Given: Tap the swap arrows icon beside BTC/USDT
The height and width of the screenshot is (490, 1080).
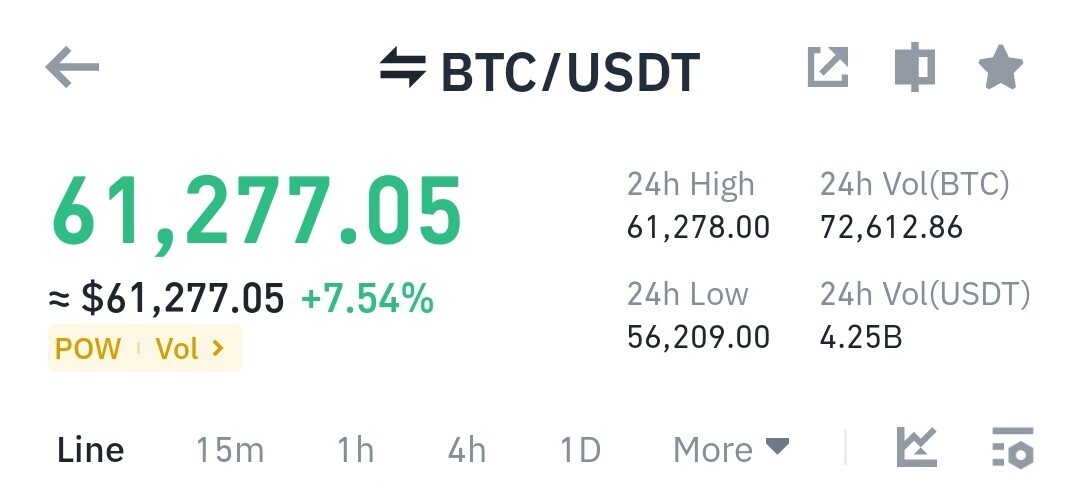Looking at the screenshot, I should pos(403,67).
